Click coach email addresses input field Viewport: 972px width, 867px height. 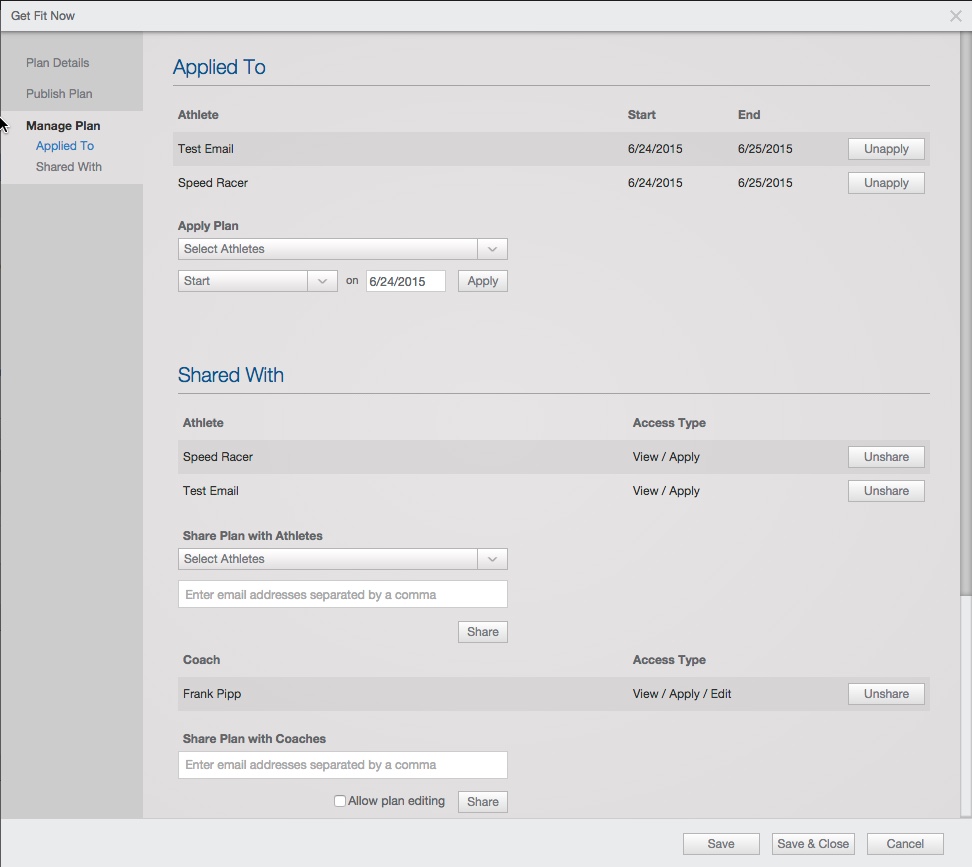coord(342,765)
